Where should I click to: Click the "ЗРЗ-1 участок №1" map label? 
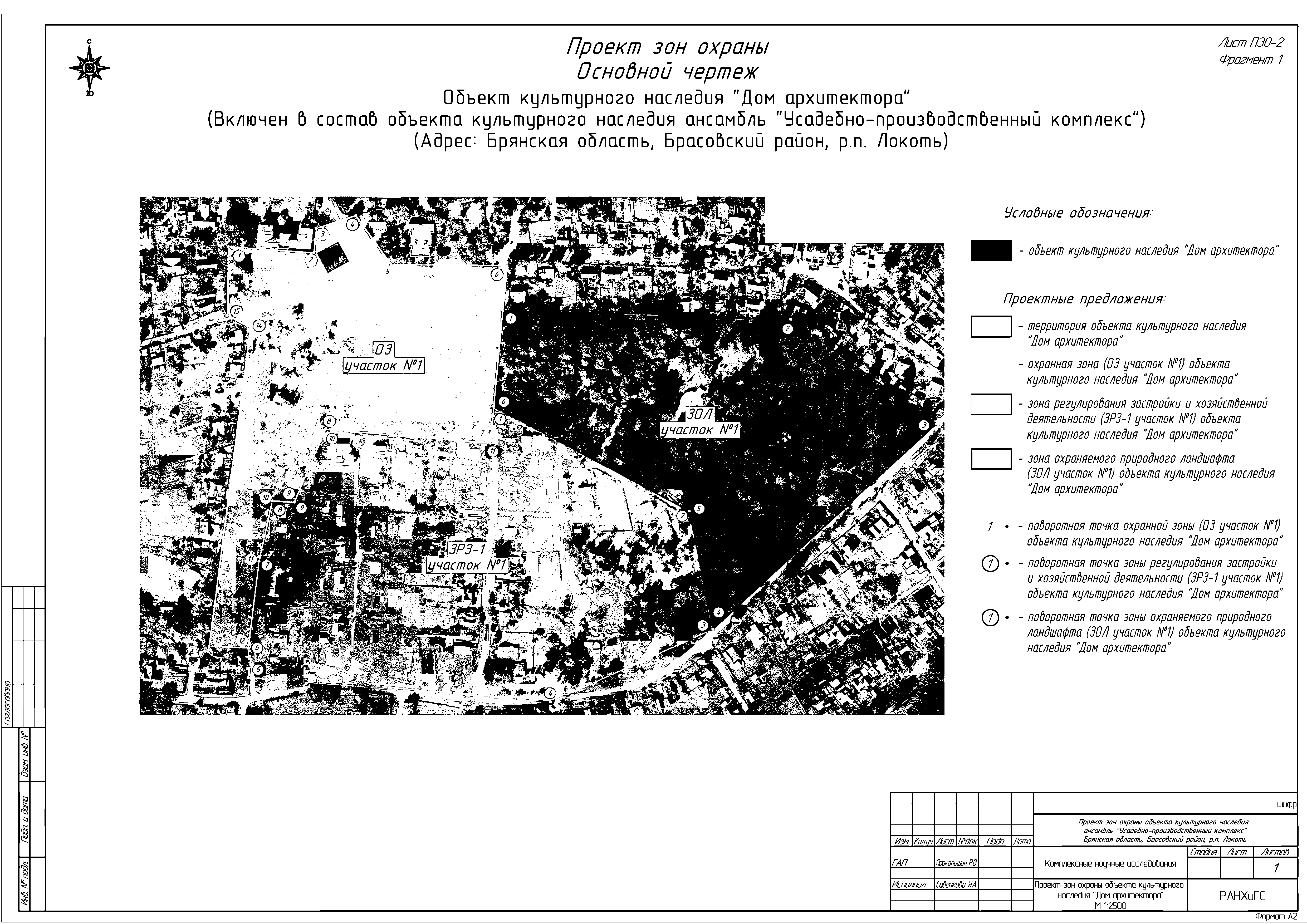pos(467,558)
